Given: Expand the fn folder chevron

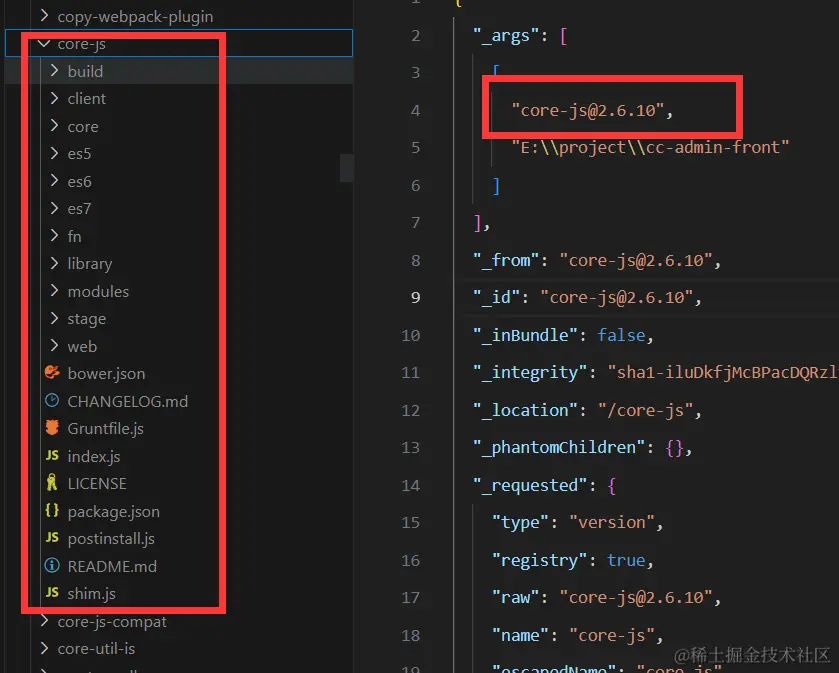Looking at the screenshot, I should 54,235.
